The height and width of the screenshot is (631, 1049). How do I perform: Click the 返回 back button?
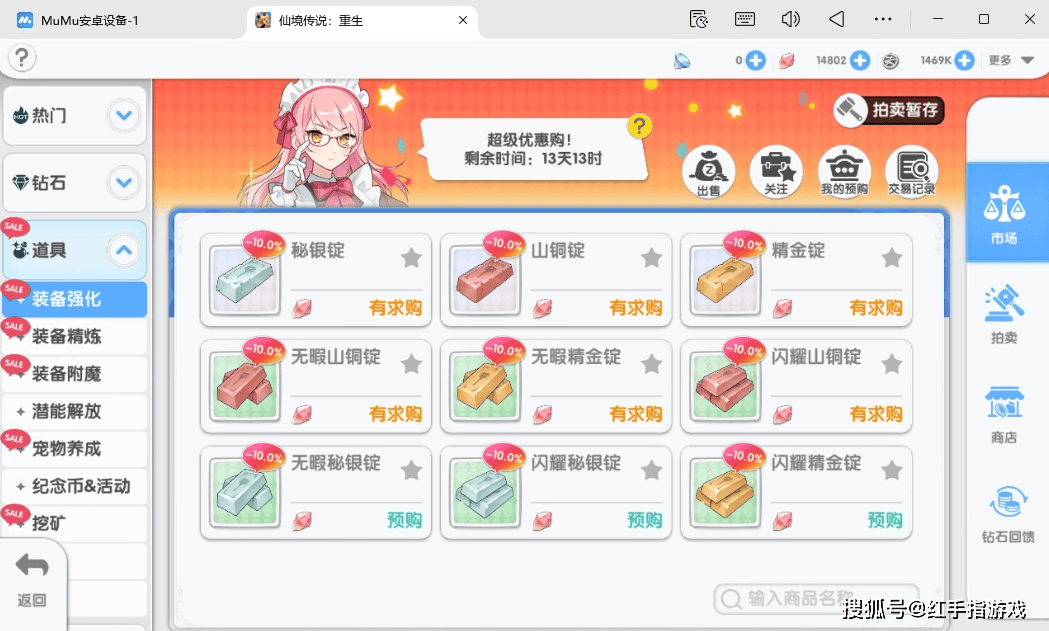(32, 579)
